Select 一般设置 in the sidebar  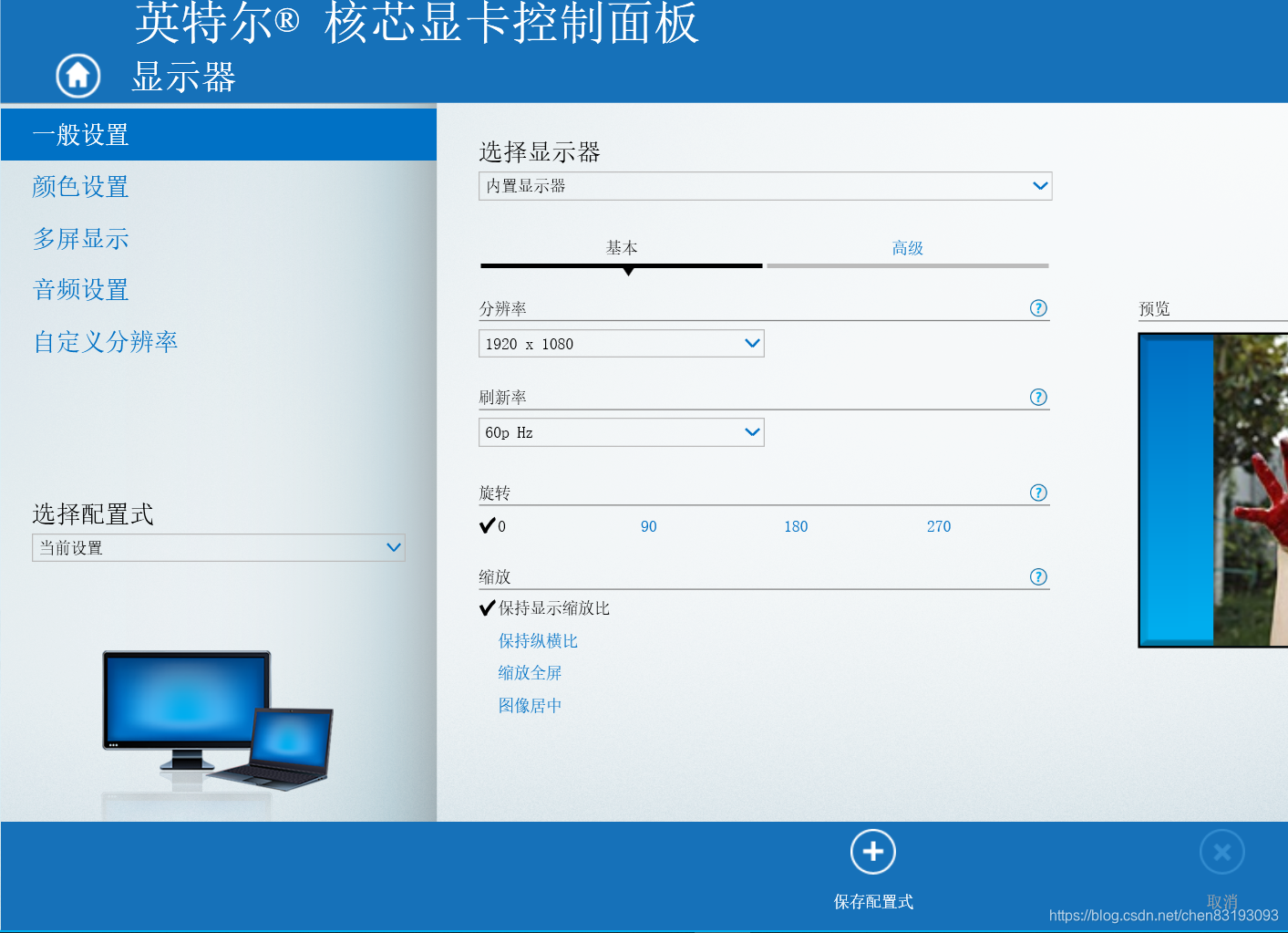219,135
